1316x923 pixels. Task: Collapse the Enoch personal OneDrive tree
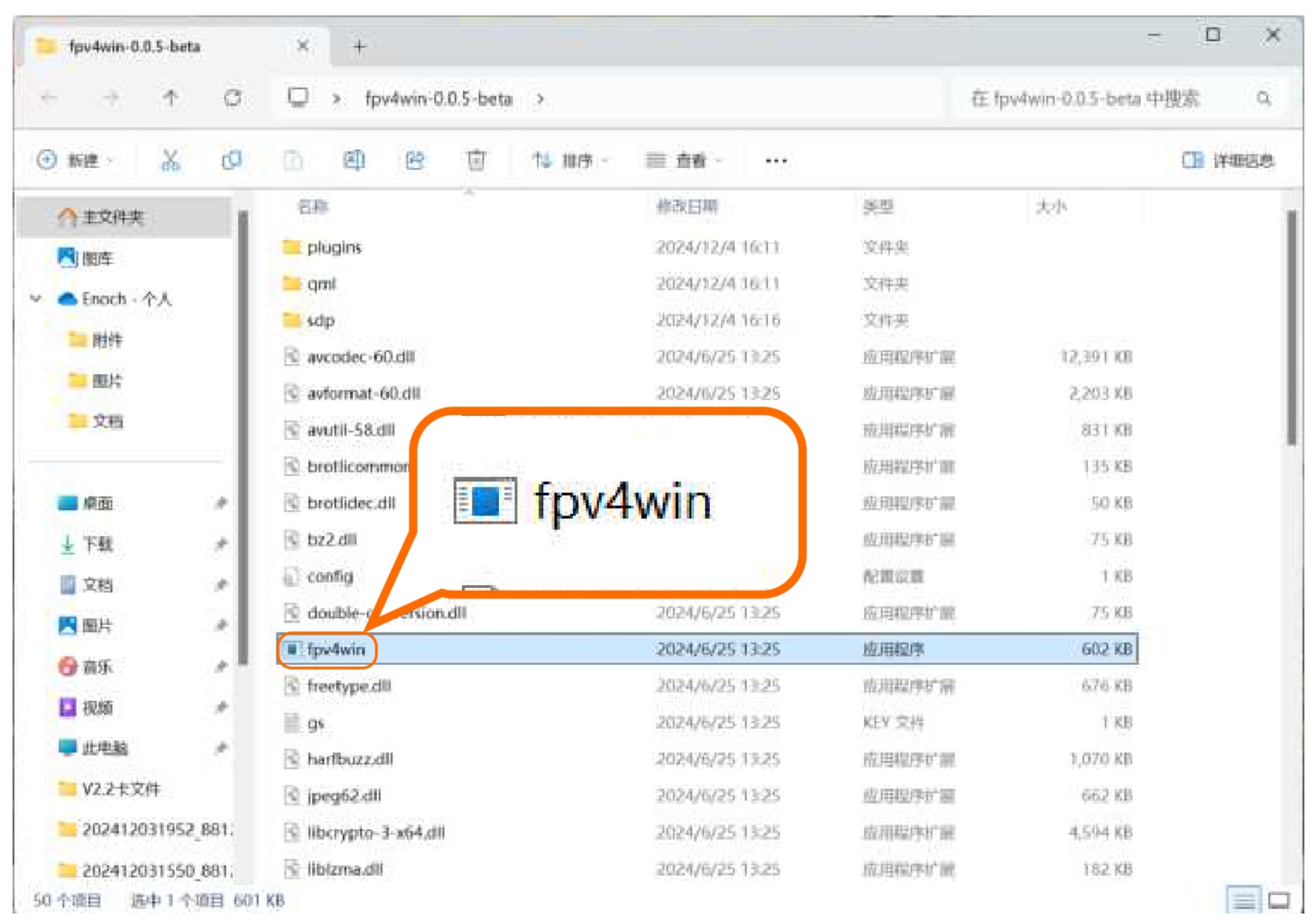(x=35, y=299)
